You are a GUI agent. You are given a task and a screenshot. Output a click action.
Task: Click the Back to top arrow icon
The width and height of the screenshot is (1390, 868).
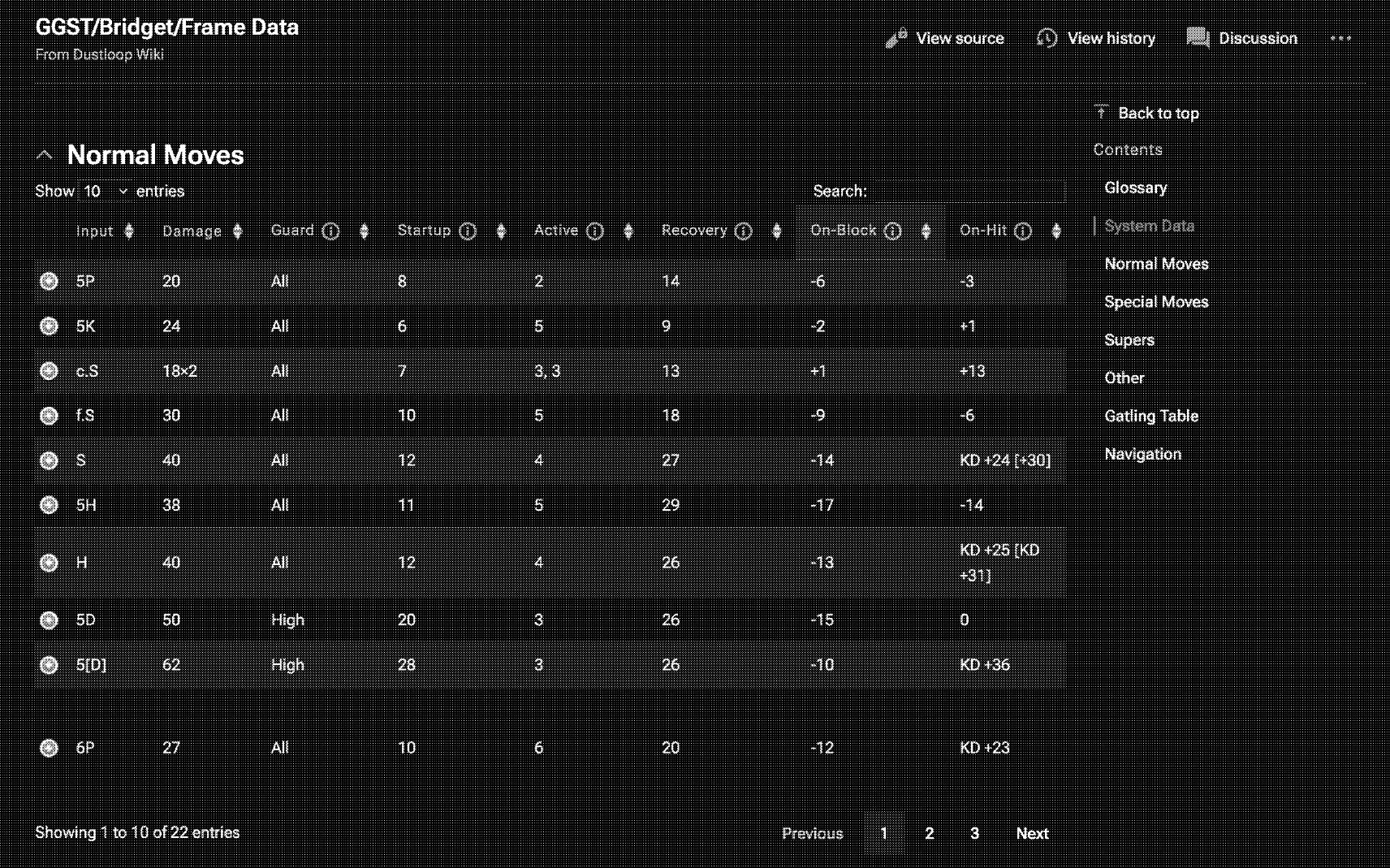(1101, 111)
